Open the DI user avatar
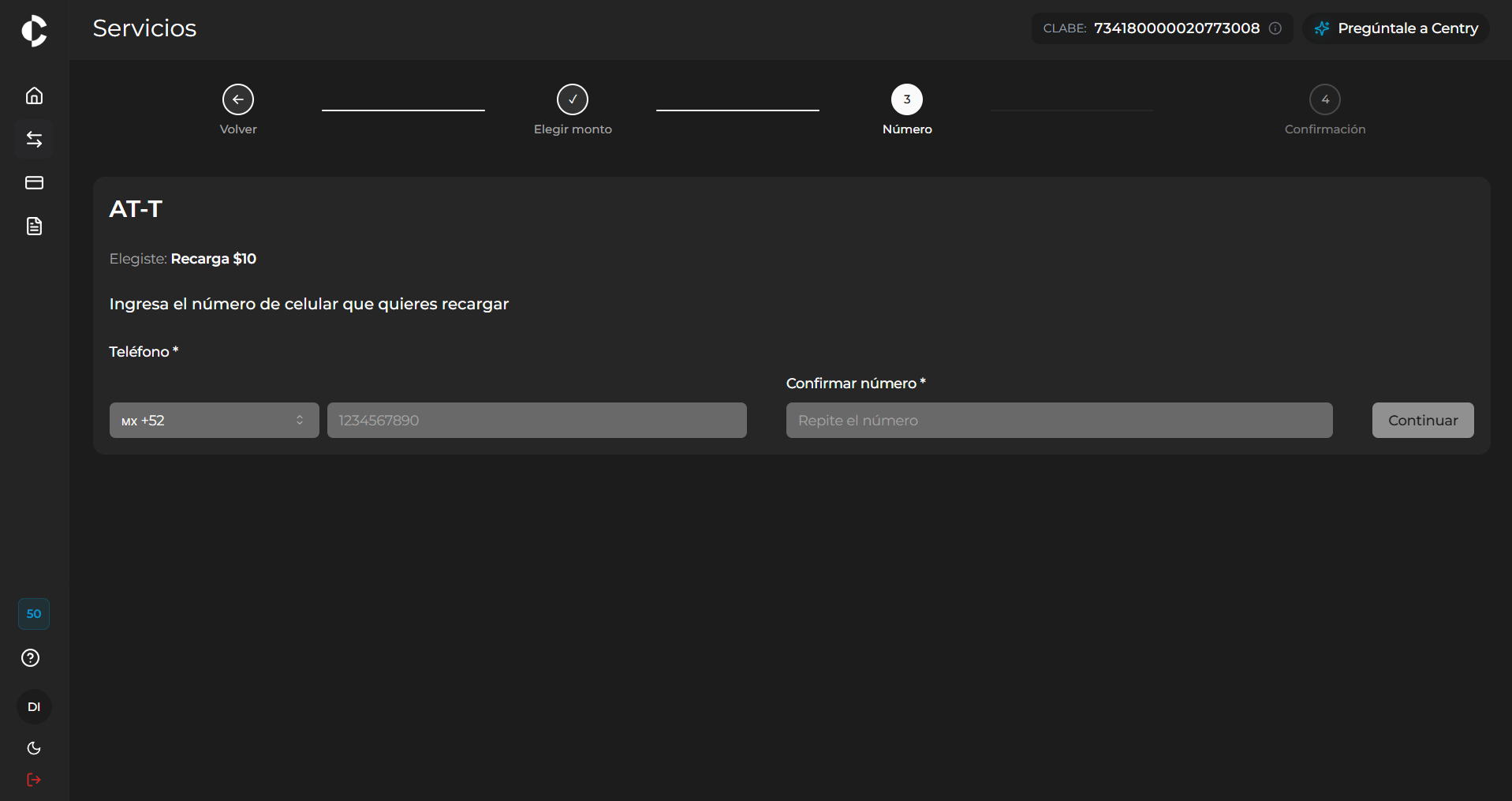This screenshot has height=801, width=1512. (x=34, y=707)
